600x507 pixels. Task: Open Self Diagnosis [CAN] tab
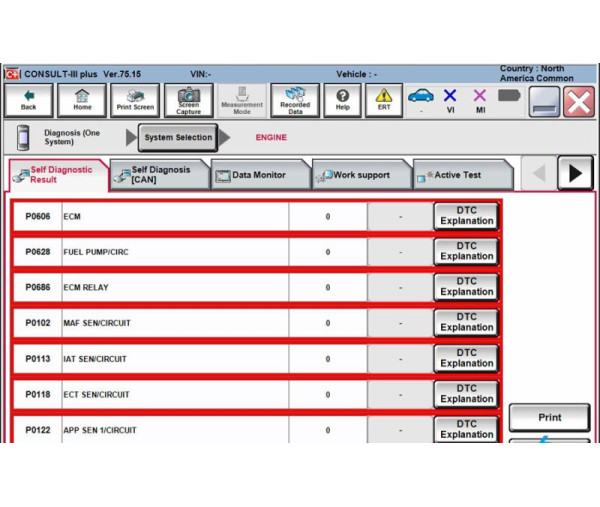[x=158, y=175]
